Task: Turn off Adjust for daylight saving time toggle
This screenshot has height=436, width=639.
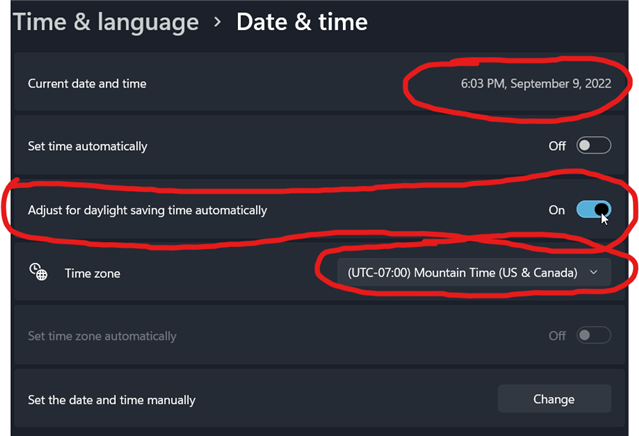Action: (x=593, y=209)
